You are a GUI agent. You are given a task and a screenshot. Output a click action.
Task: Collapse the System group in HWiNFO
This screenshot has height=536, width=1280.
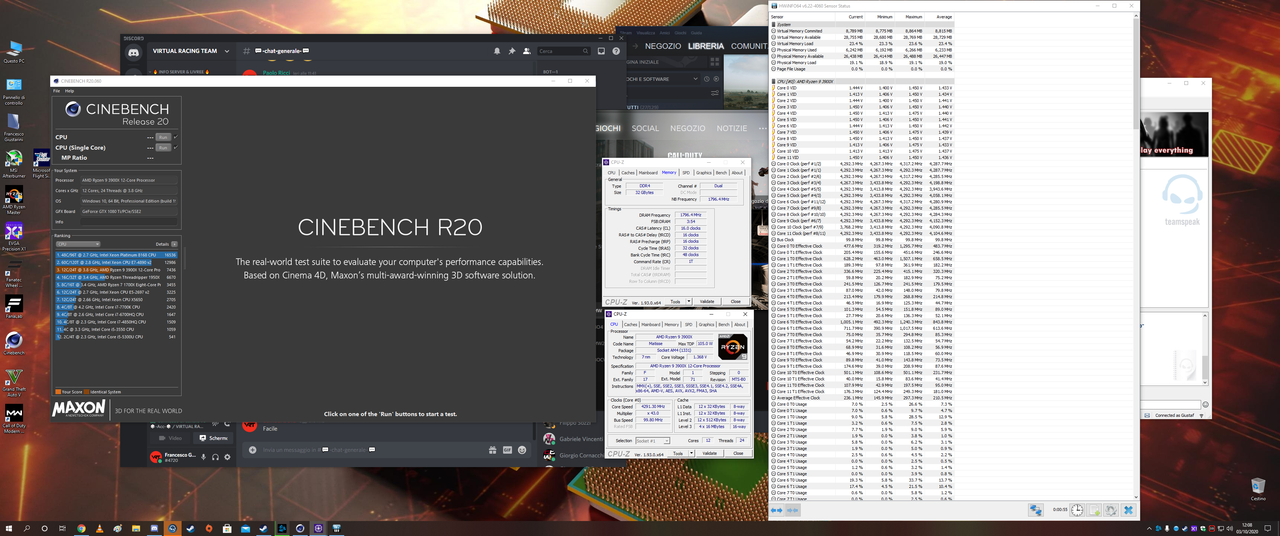775,25
